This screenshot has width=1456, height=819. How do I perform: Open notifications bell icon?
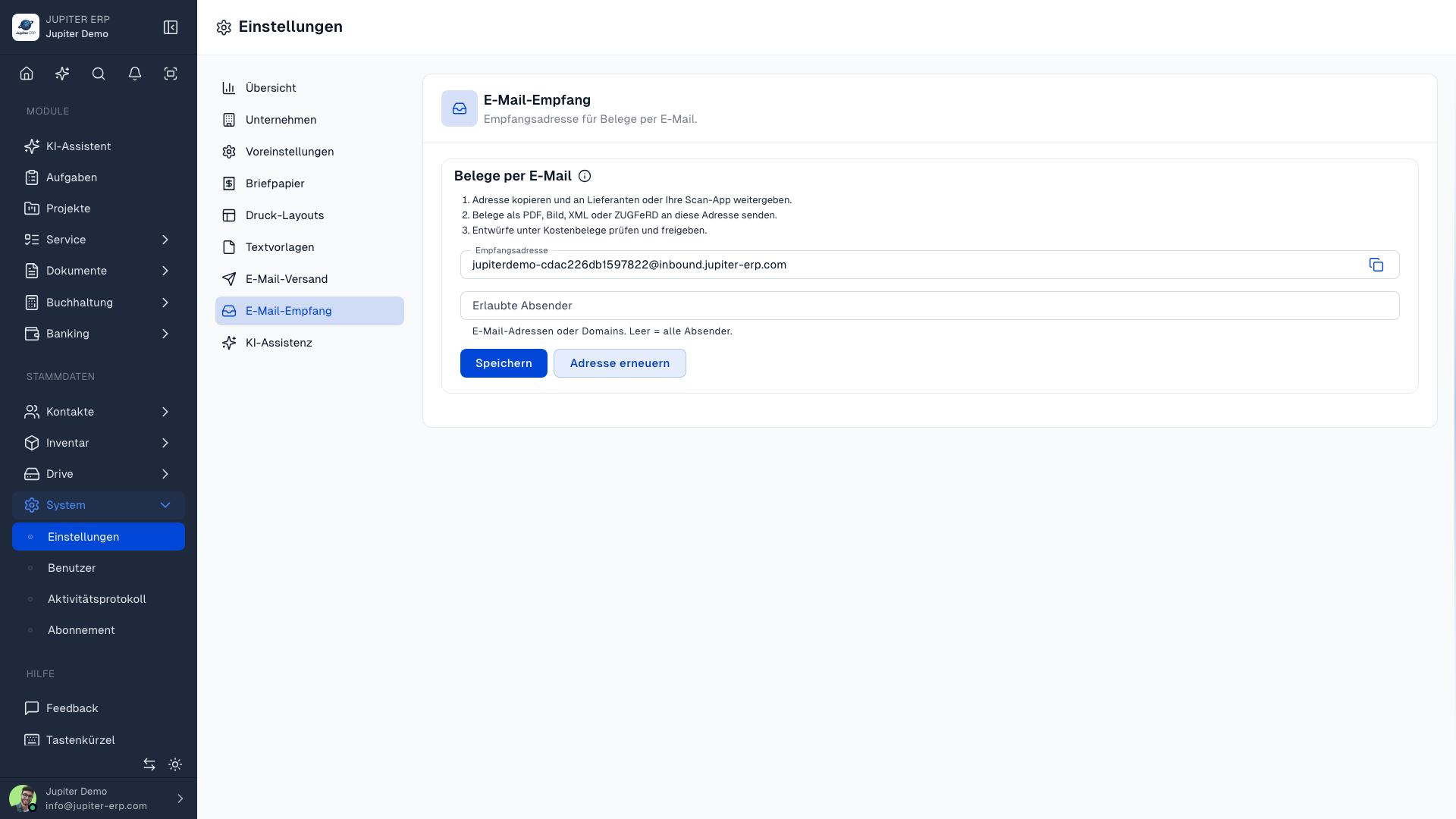135,74
